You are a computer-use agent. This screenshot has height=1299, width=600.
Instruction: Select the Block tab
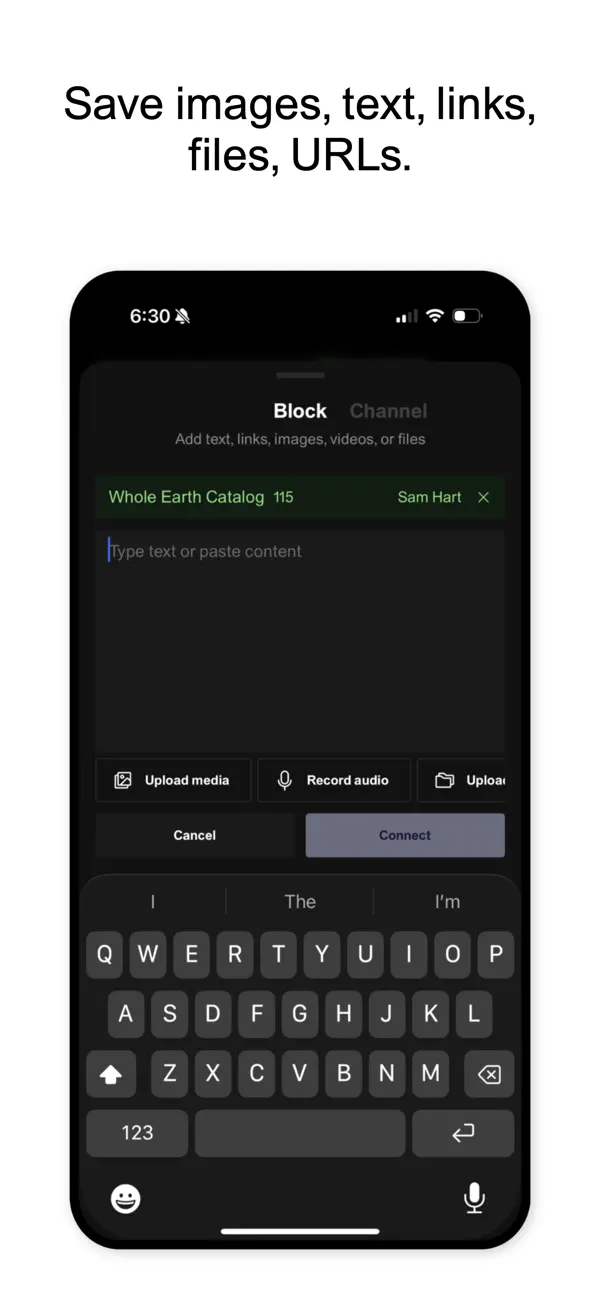[300, 411]
